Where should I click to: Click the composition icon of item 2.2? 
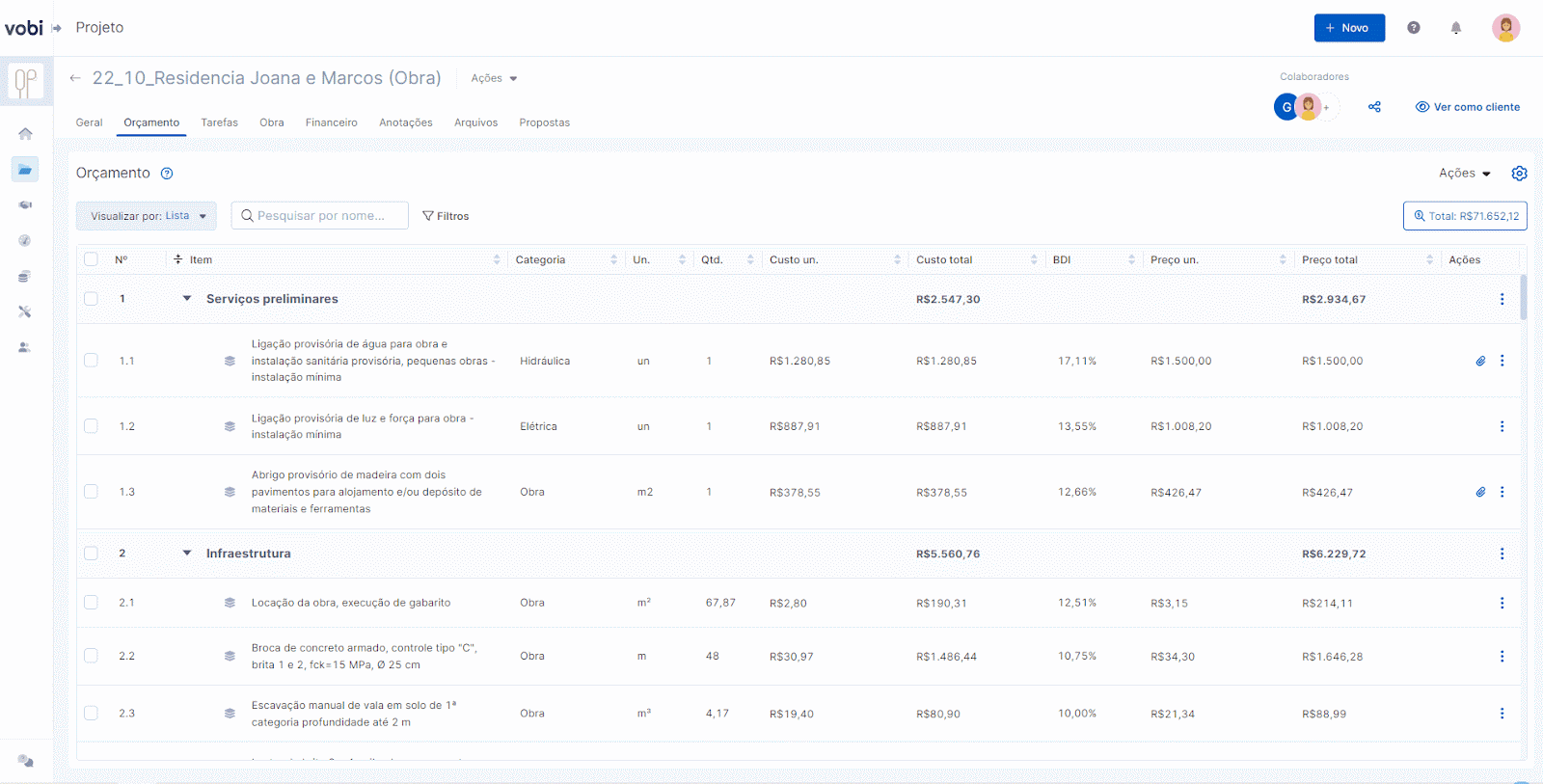click(230, 656)
